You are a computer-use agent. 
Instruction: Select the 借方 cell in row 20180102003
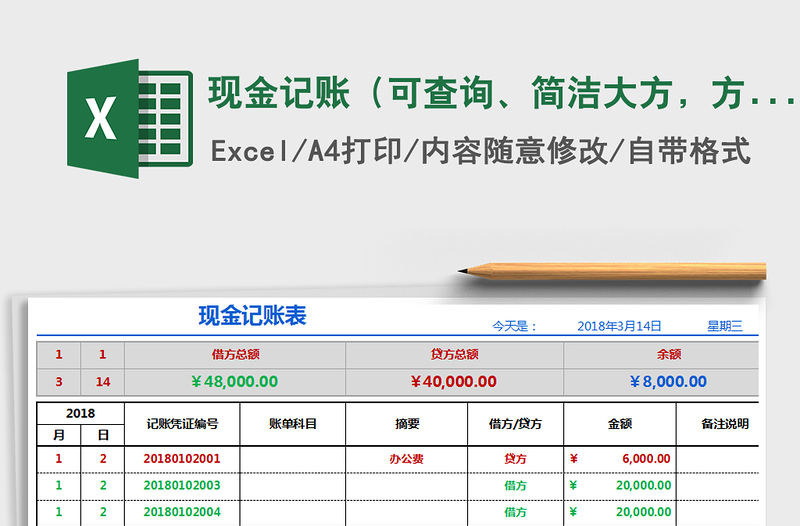[x=515, y=486]
